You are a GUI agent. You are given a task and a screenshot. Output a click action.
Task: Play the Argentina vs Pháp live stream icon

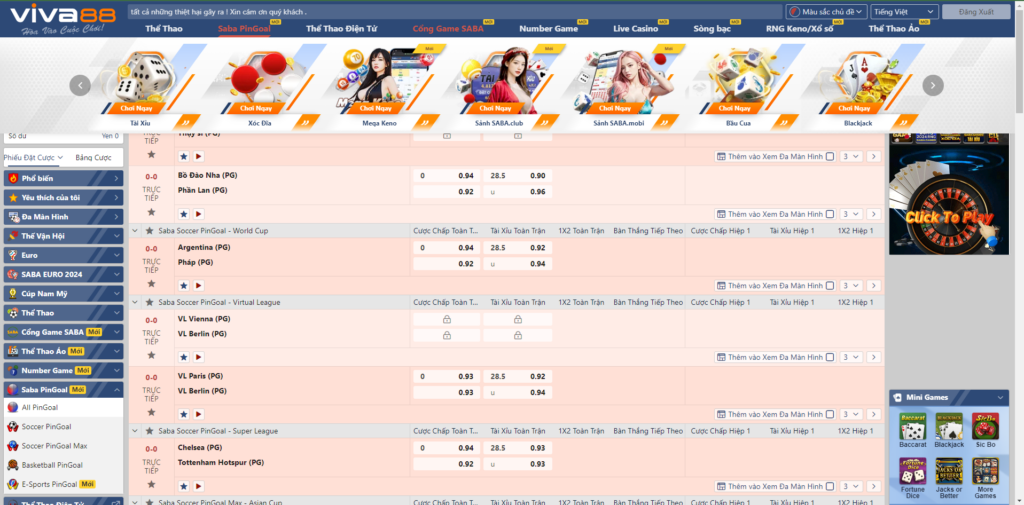point(199,285)
